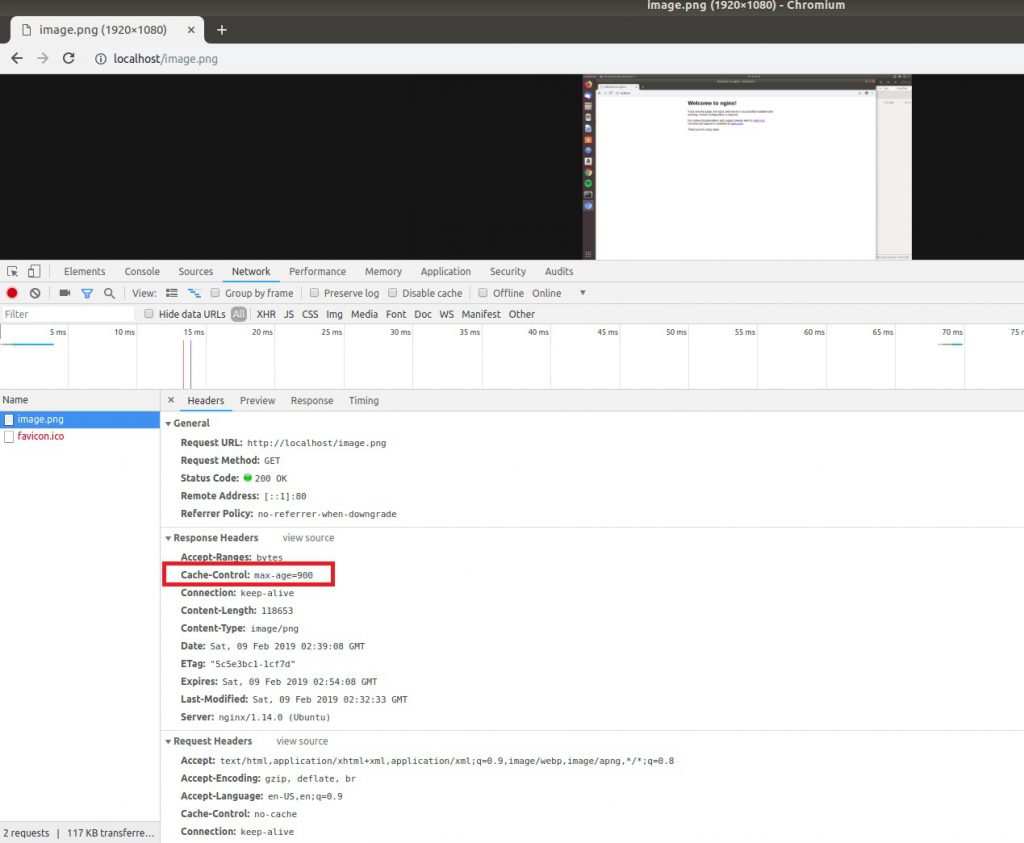The width and height of the screenshot is (1024, 843).
Task: Toggle the Offline checkbox
Action: click(x=483, y=293)
